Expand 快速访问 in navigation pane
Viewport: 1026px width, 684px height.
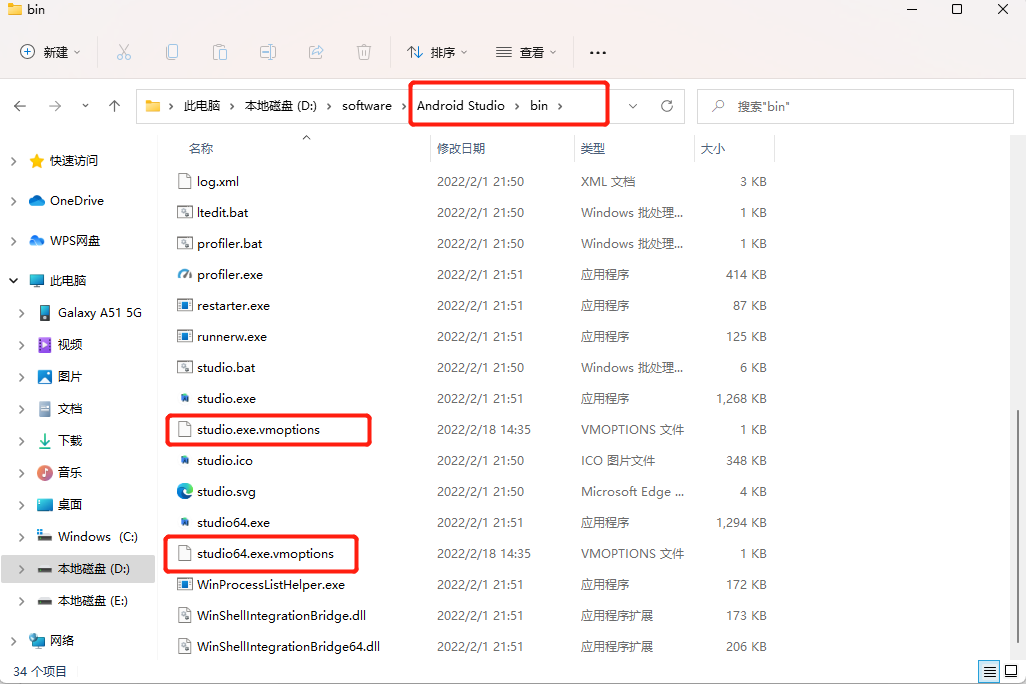click(x=14, y=161)
